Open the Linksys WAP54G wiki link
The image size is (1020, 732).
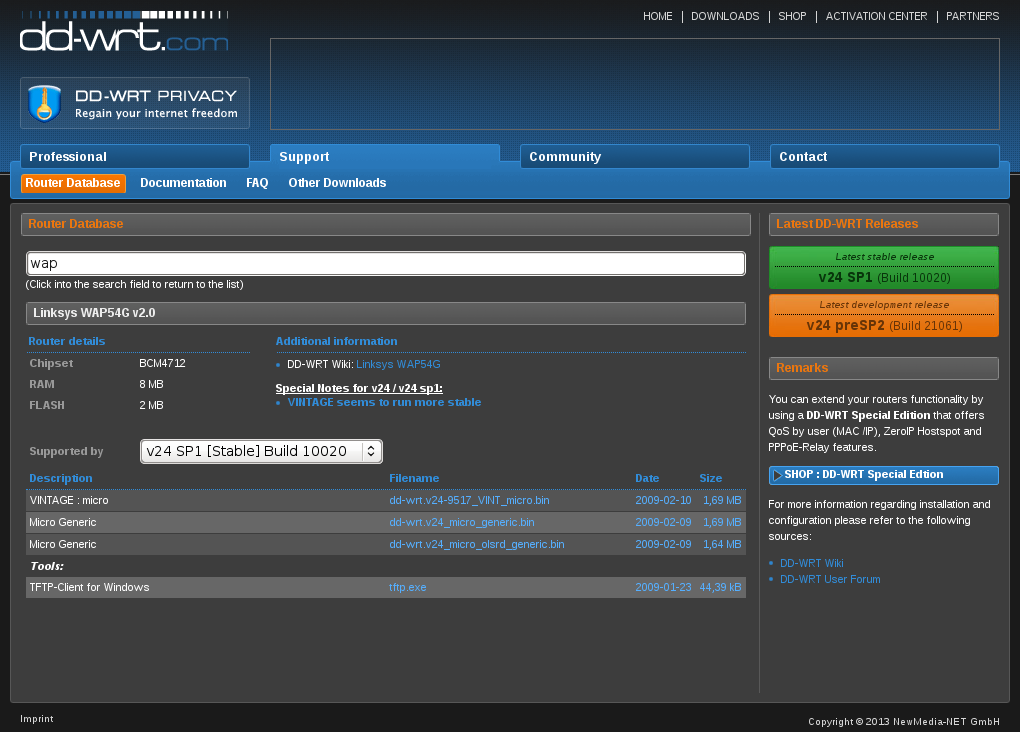click(398, 364)
